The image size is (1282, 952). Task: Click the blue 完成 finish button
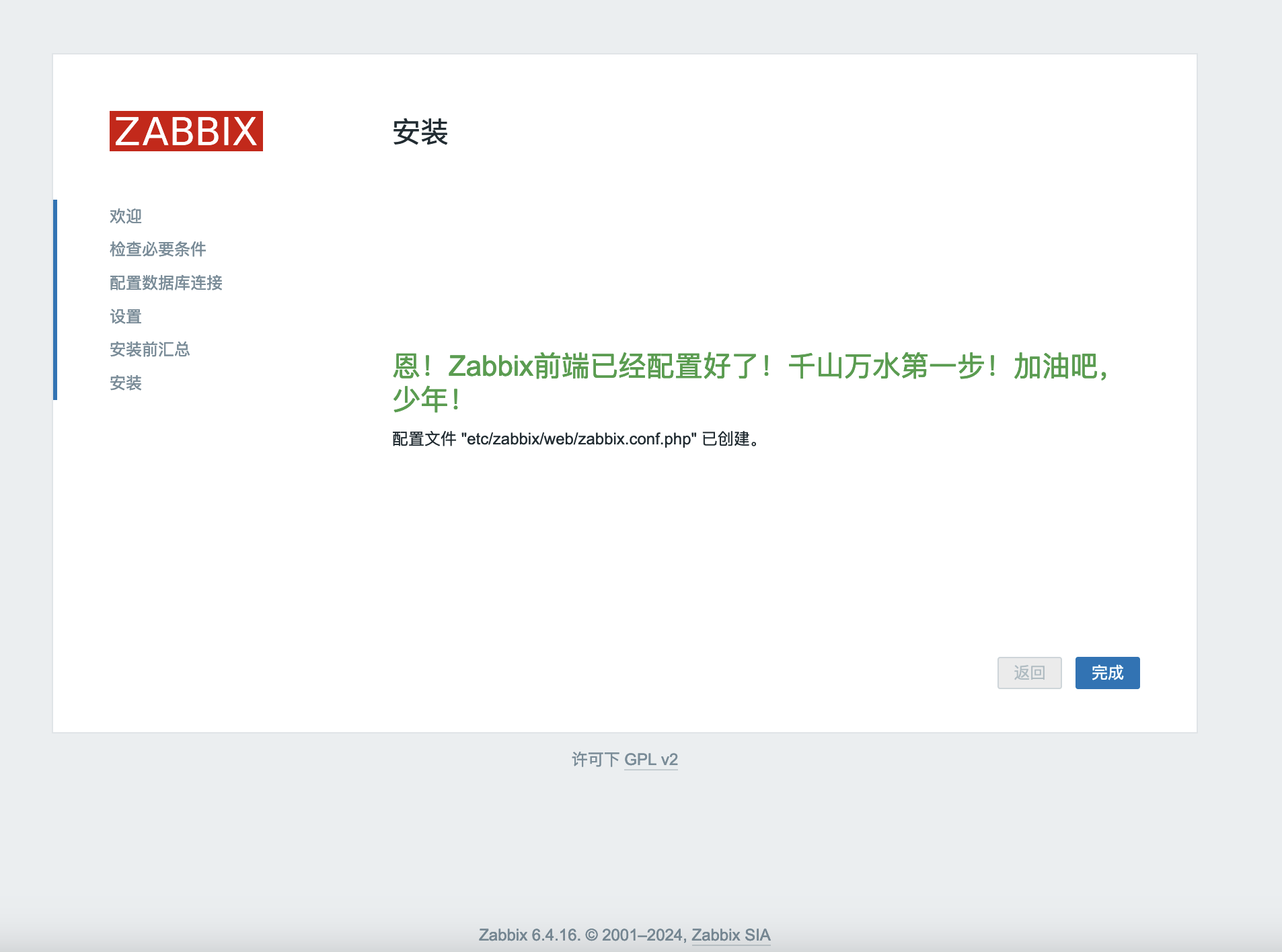pos(1107,673)
